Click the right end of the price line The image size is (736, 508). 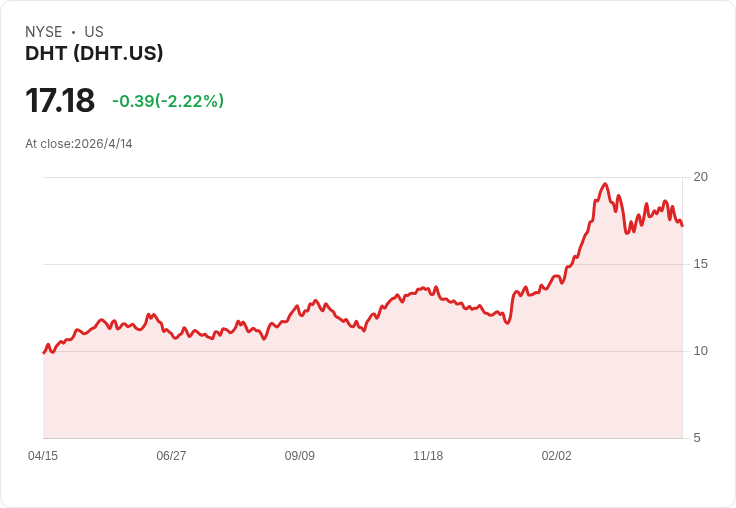682,226
